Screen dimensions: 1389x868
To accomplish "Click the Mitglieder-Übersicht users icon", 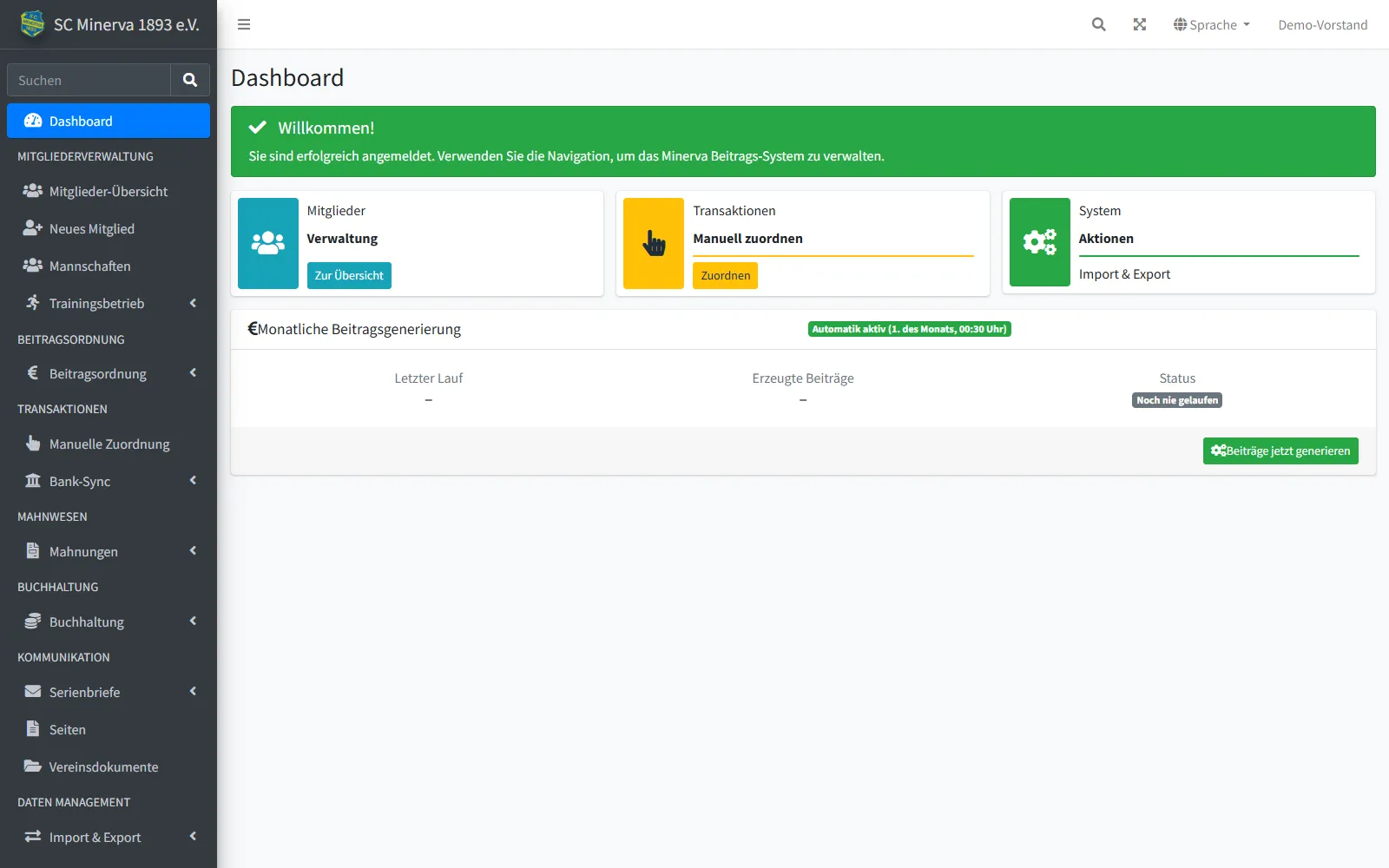I will tap(33, 191).
